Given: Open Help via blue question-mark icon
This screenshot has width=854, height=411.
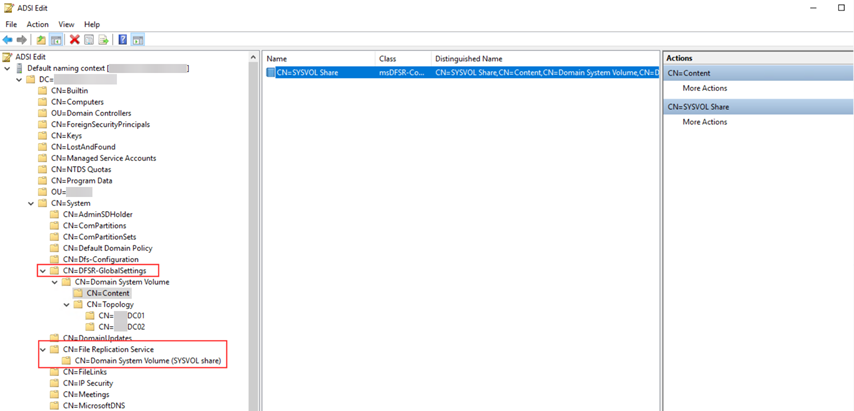Looking at the screenshot, I should (123, 40).
